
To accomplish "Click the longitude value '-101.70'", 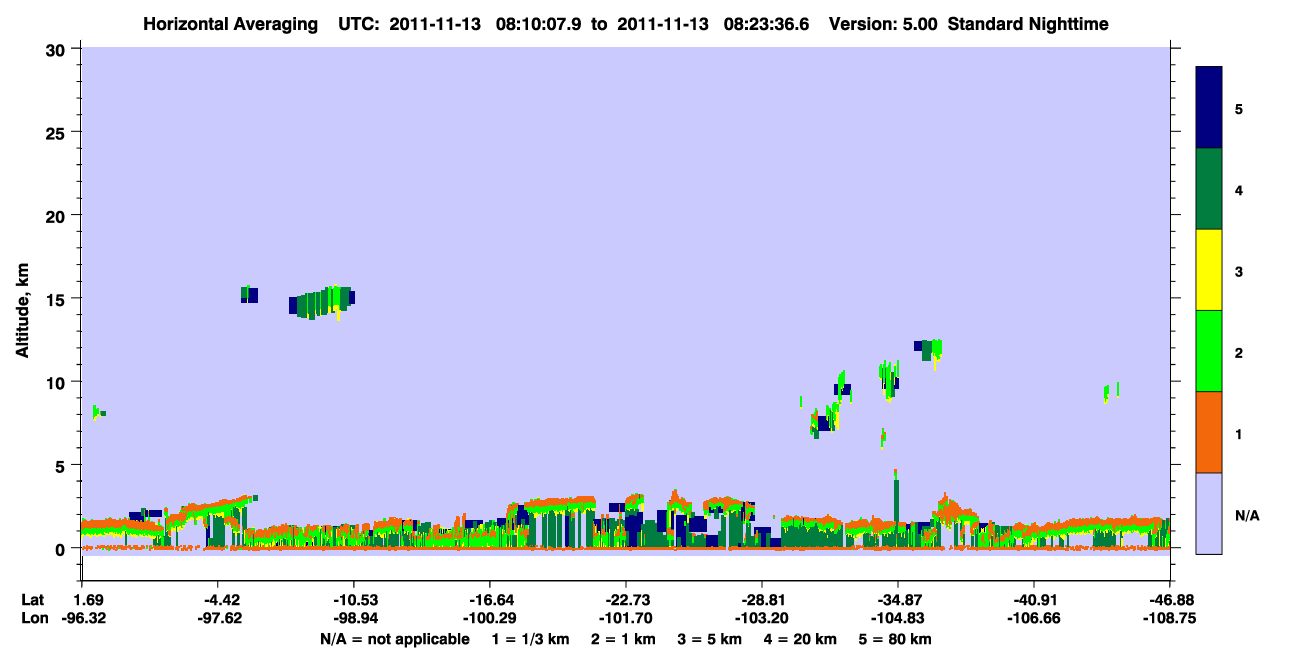I will coord(626,618).
